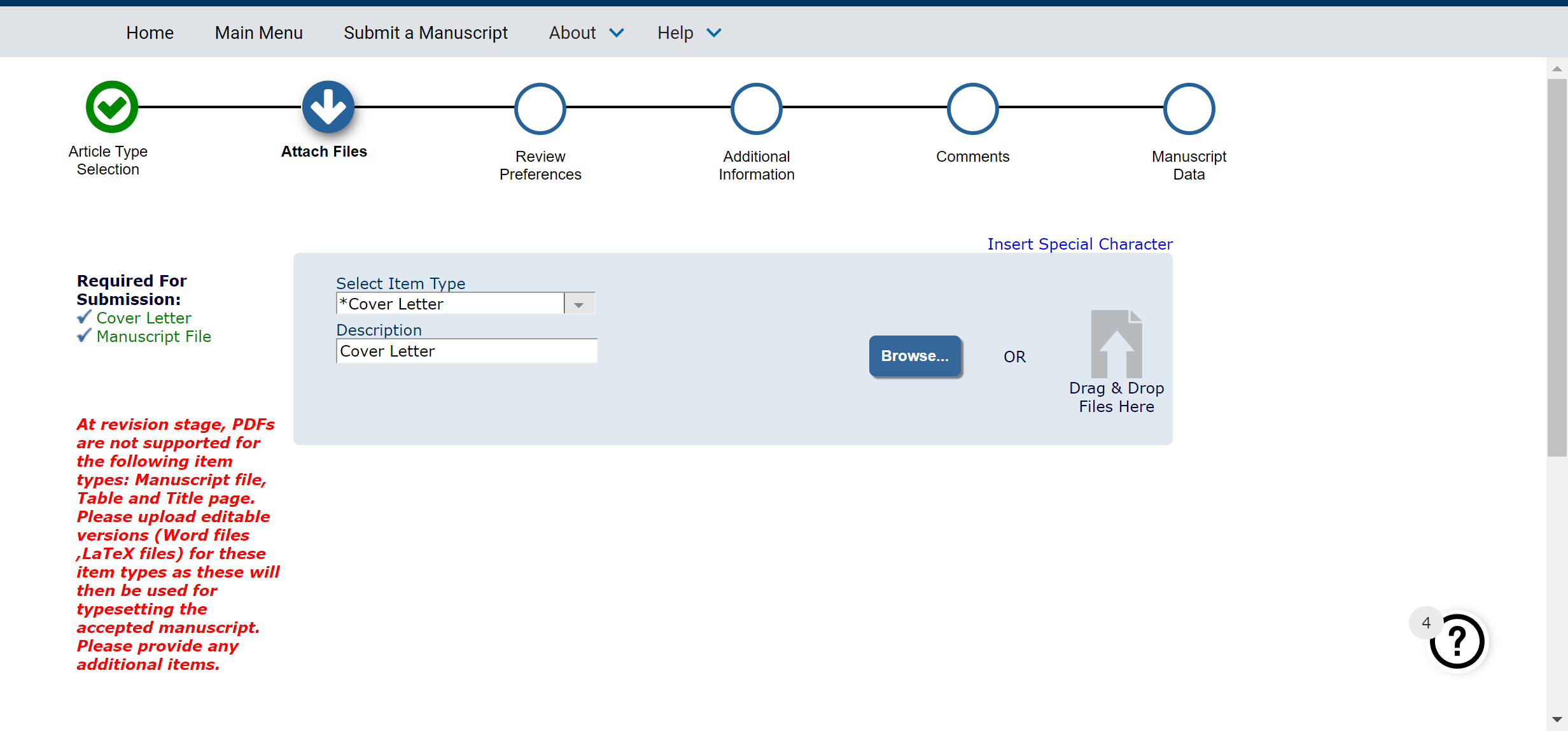1568x731 pixels.
Task: Go to Submit a Manuscript menu
Action: click(x=425, y=32)
